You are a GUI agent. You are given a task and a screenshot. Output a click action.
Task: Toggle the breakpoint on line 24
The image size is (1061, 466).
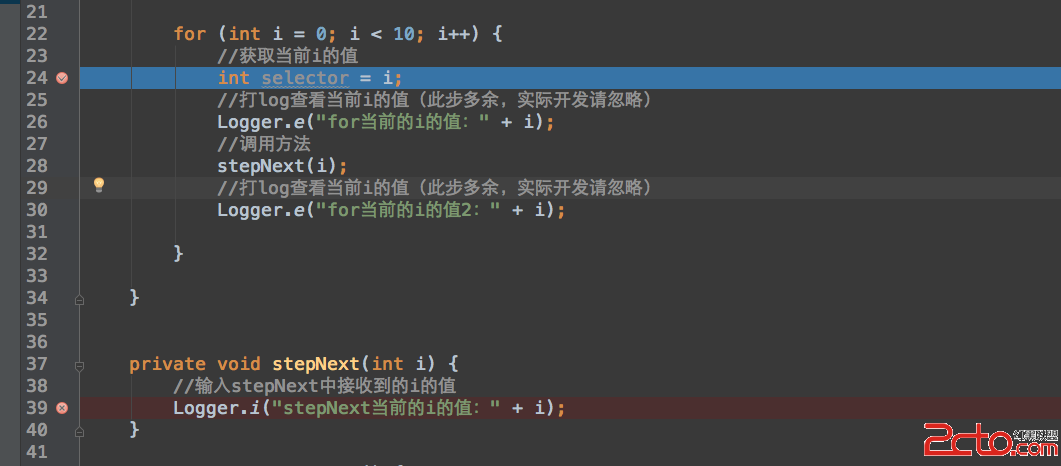pos(62,78)
